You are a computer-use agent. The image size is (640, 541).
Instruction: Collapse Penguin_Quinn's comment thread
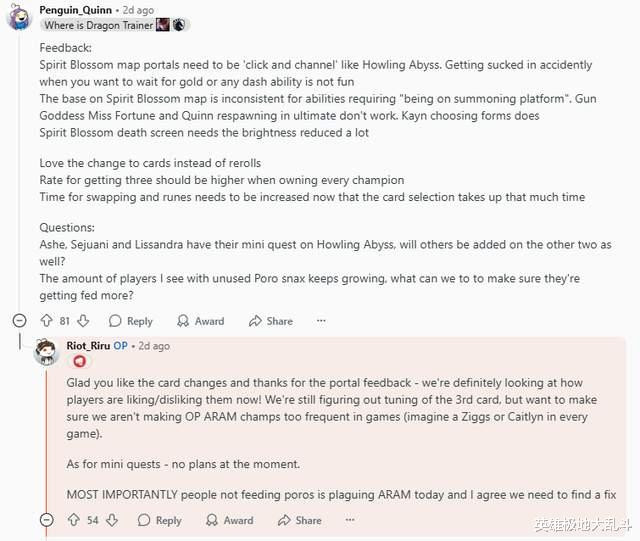pyautogui.click(x=20, y=321)
